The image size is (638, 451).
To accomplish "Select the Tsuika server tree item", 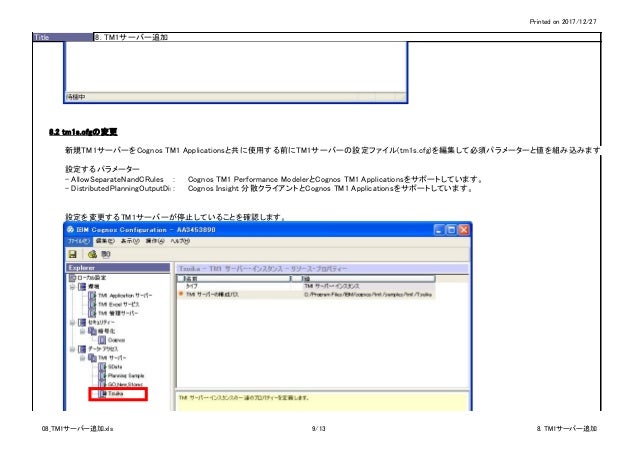I will pyautogui.click(x=116, y=394).
